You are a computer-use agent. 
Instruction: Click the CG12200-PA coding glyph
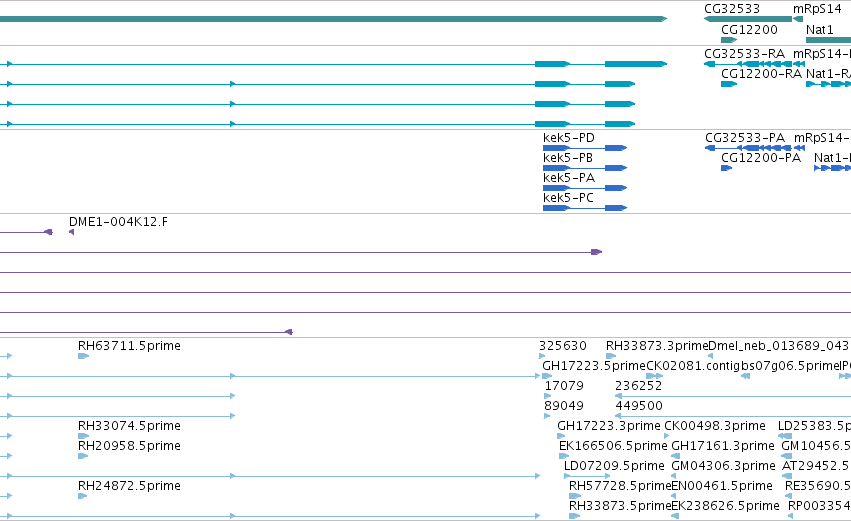727,168
